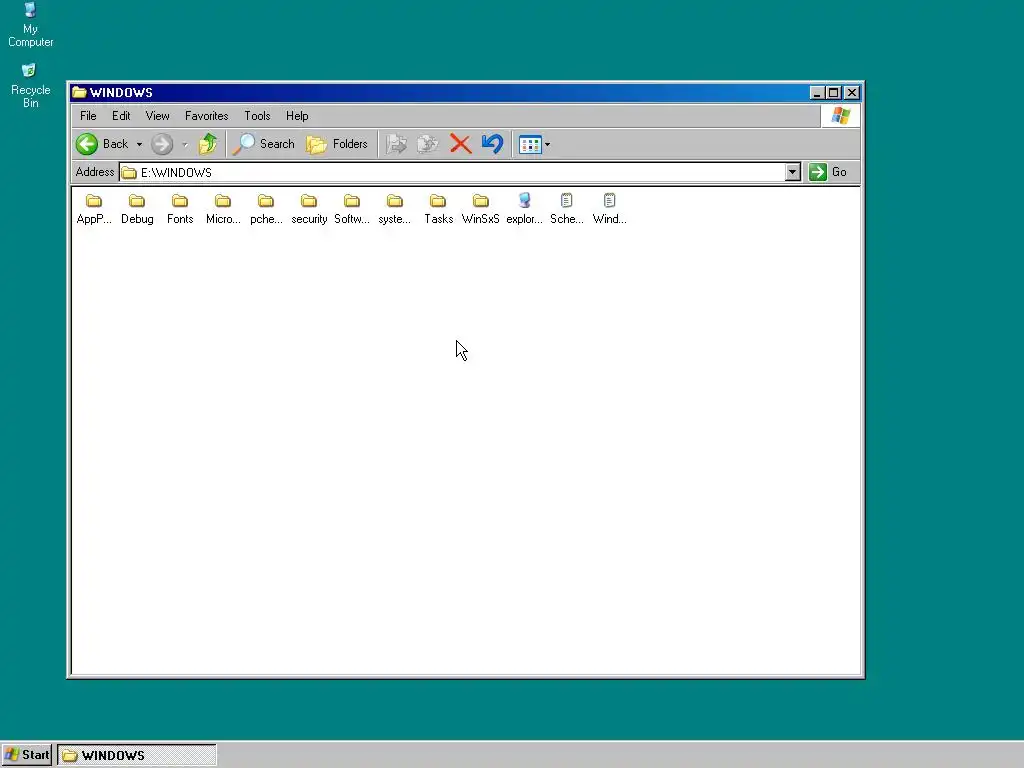Expand the Back history dropdown

click(139, 144)
